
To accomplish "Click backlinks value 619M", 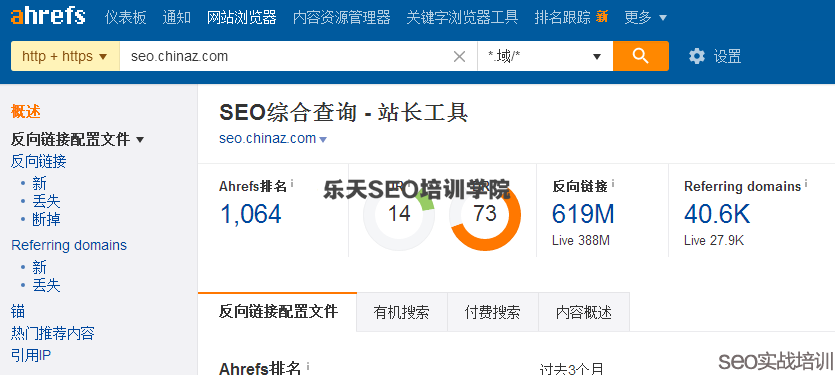I will [x=583, y=214].
